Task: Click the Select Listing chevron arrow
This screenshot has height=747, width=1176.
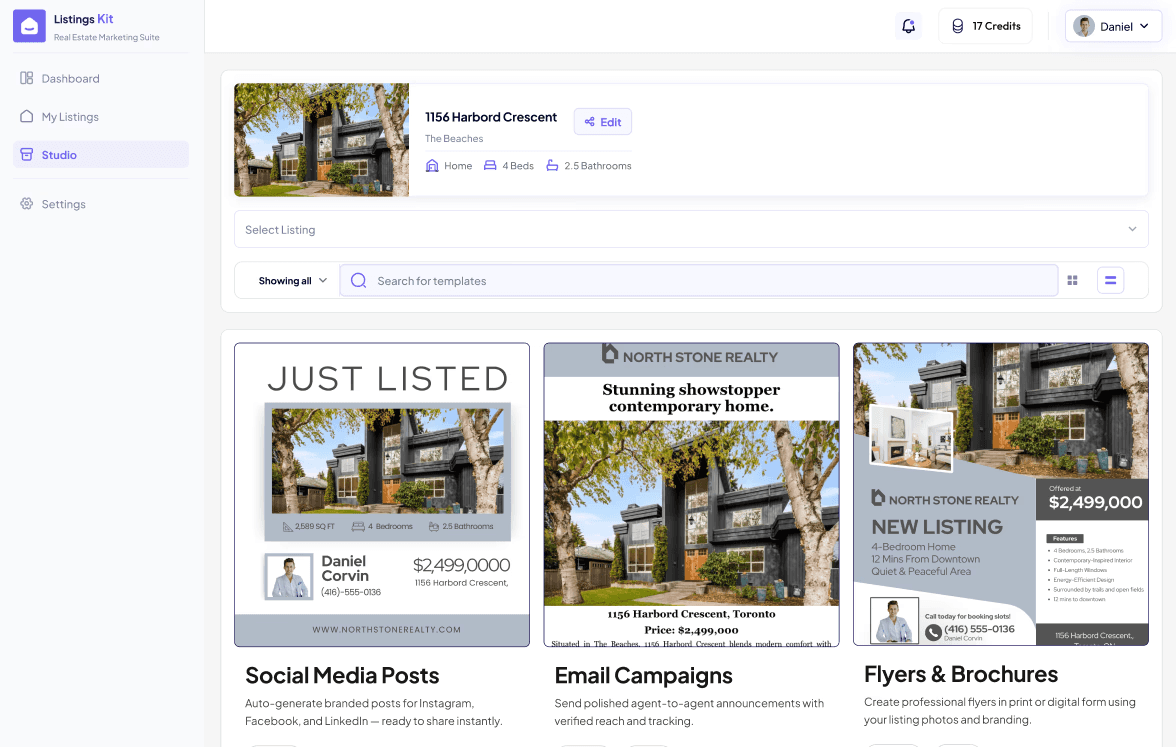Action: point(1132,230)
